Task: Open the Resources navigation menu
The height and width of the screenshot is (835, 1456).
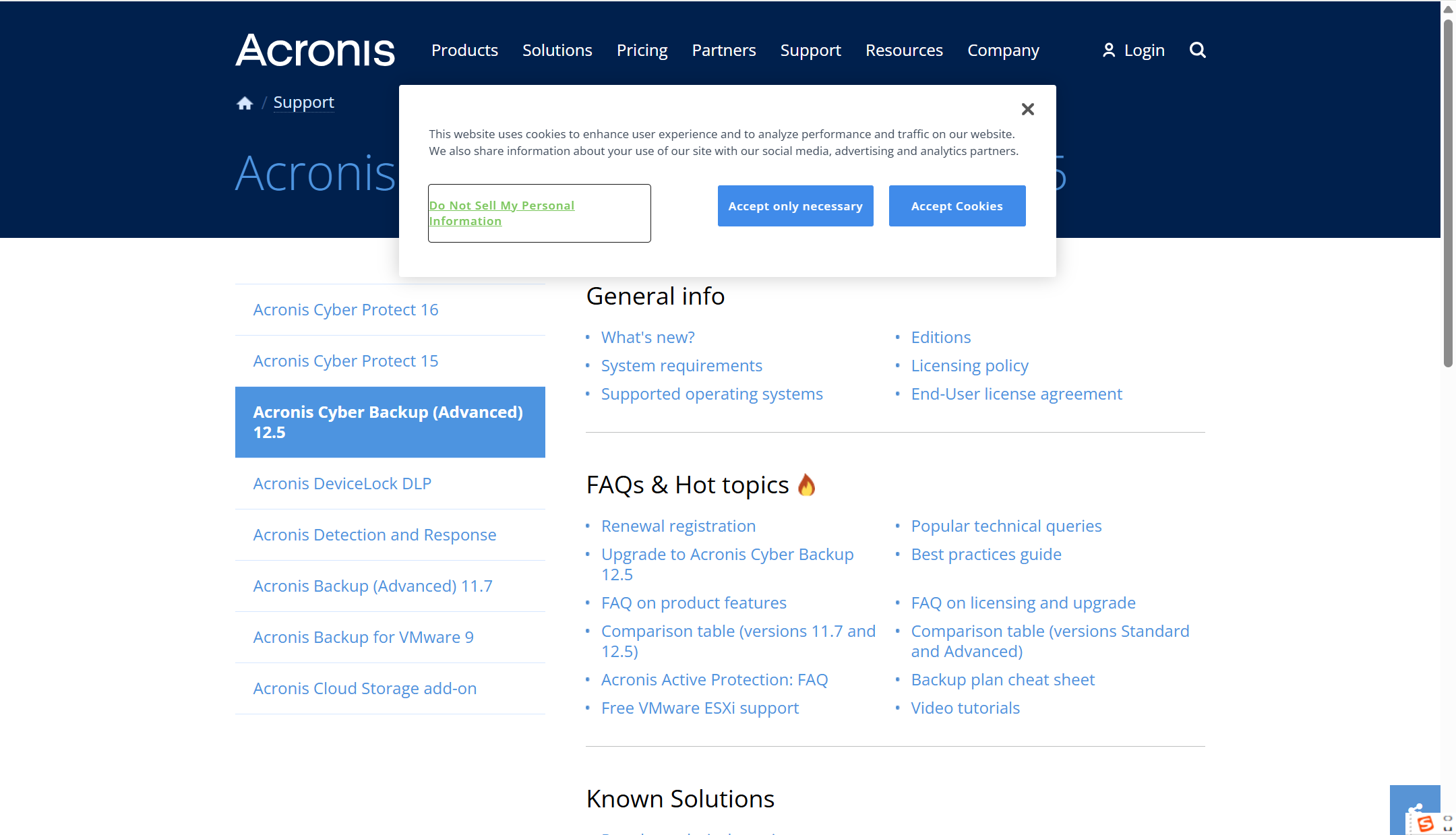Action: pyautogui.click(x=904, y=51)
